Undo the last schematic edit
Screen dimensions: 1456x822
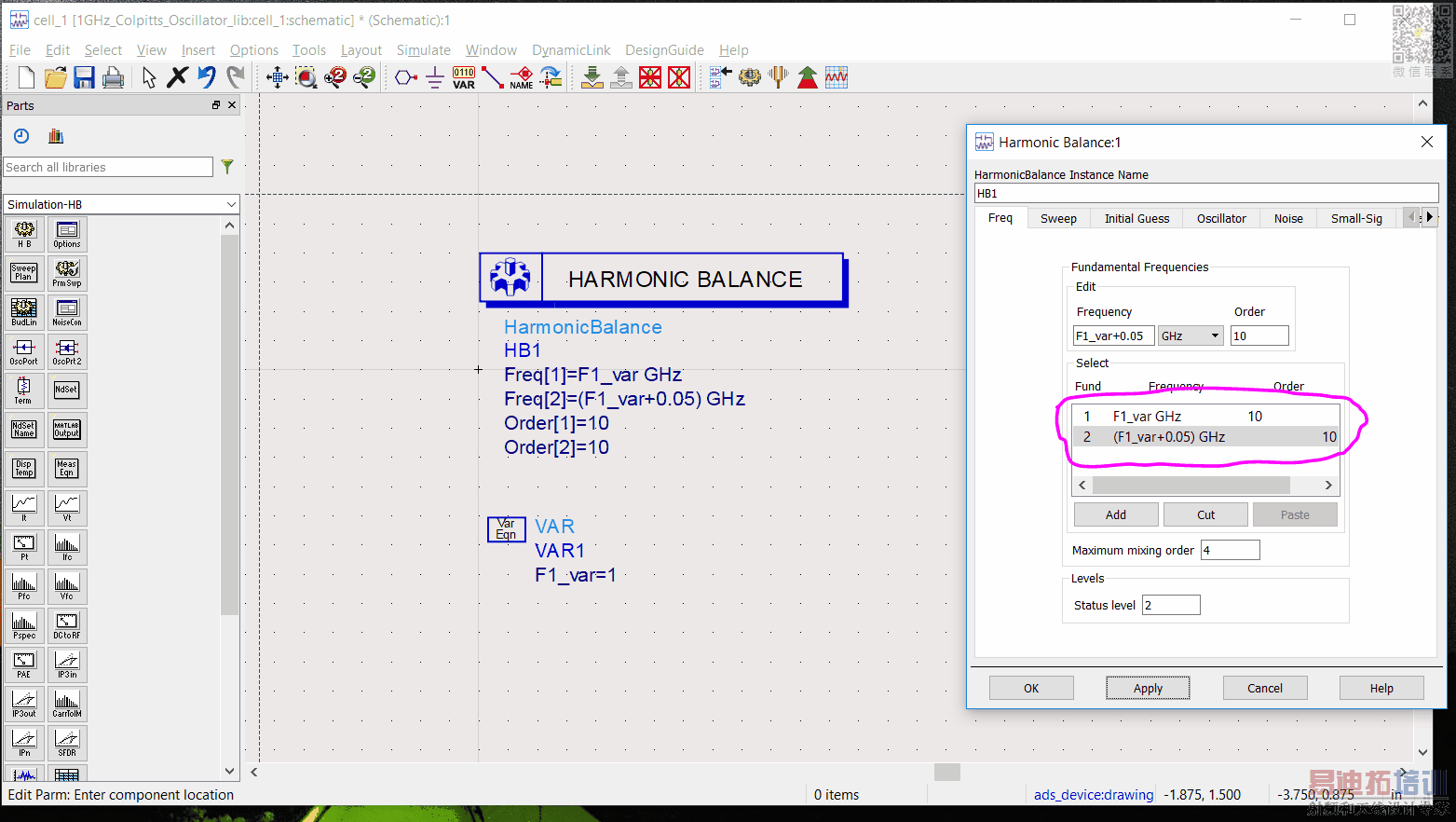click(x=207, y=77)
